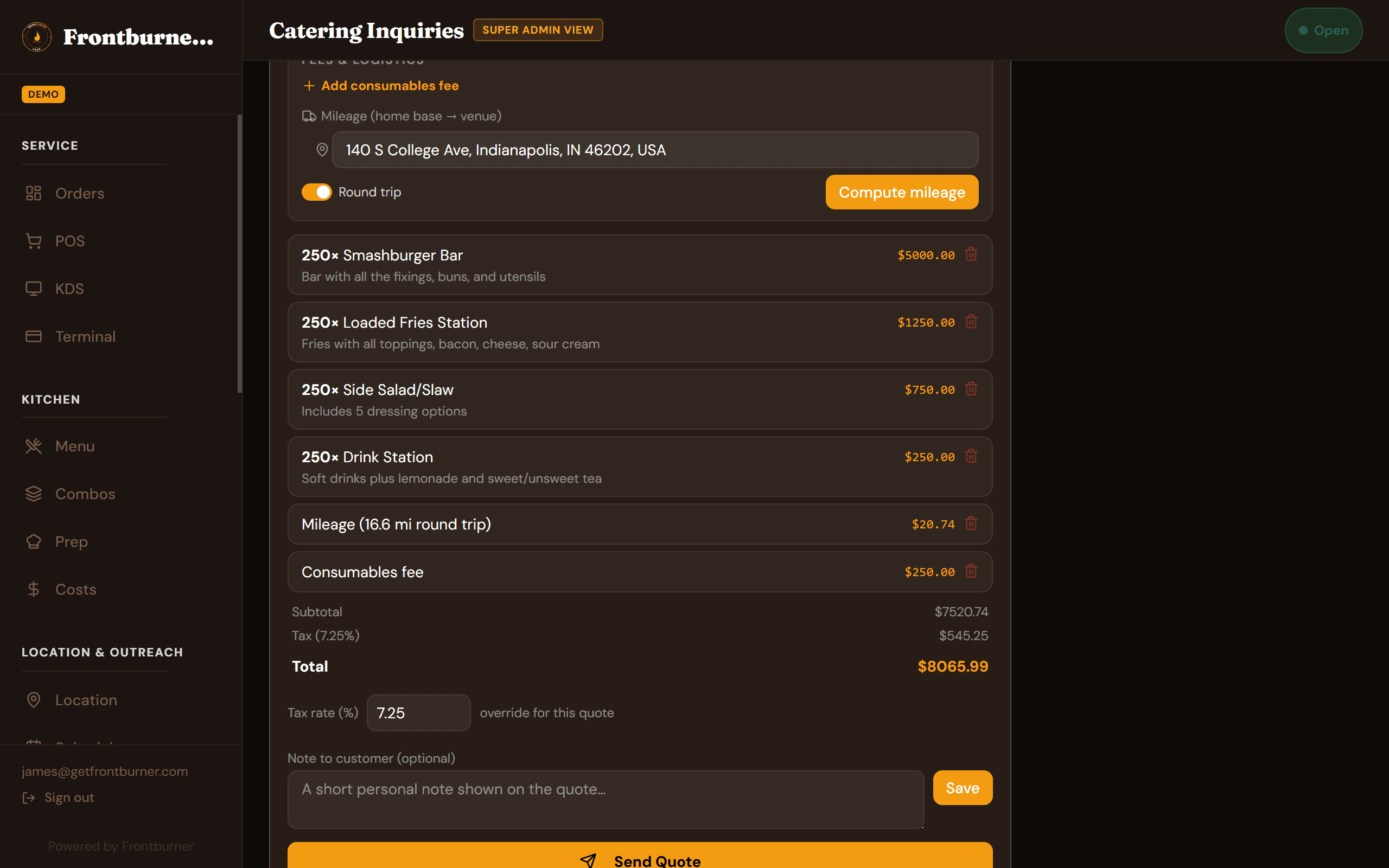
Task: Click the Tax rate percent input field
Action: (x=418, y=712)
